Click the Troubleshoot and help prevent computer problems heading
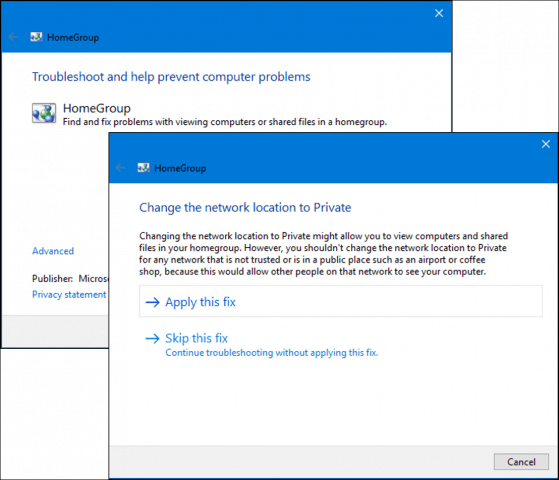This screenshot has height=480, width=559. pos(171,77)
